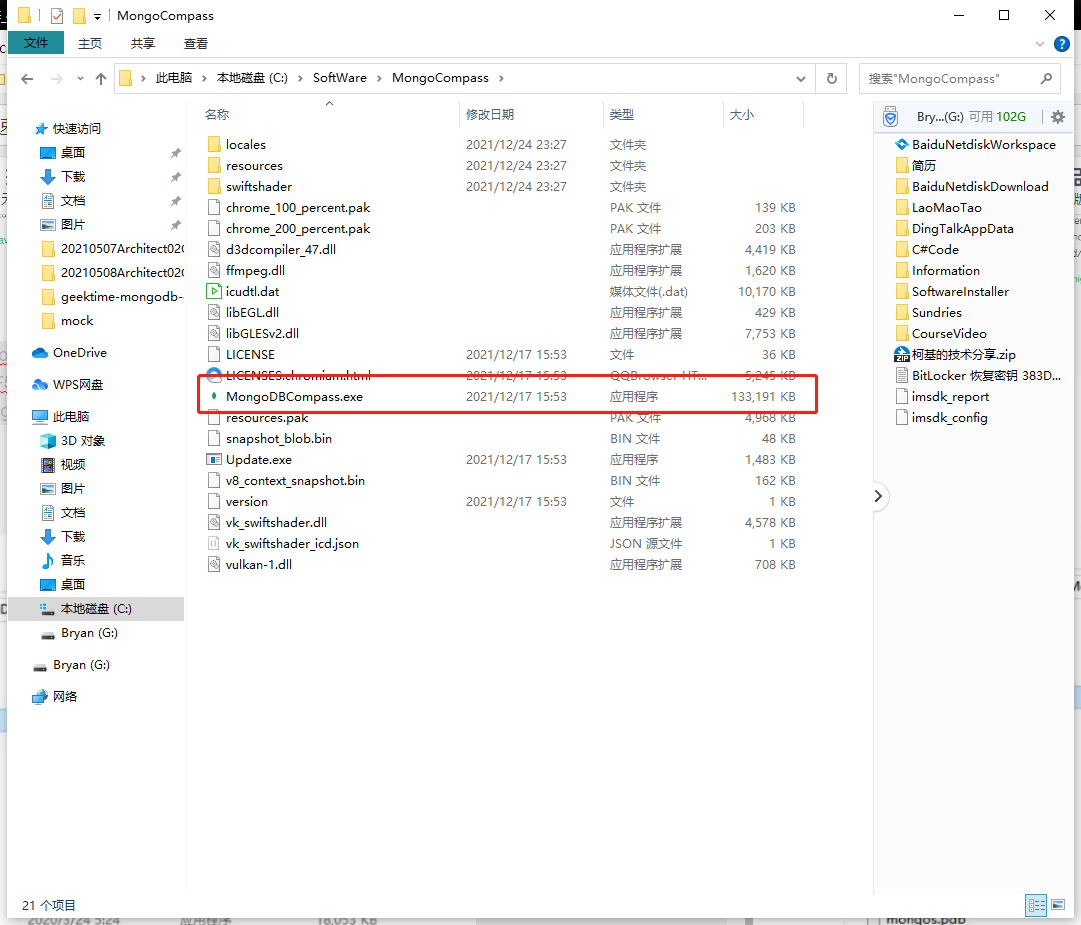Screen dimensions: 1081x925
Task: Open imsdk_report file in right panel
Action: point(950,396)
